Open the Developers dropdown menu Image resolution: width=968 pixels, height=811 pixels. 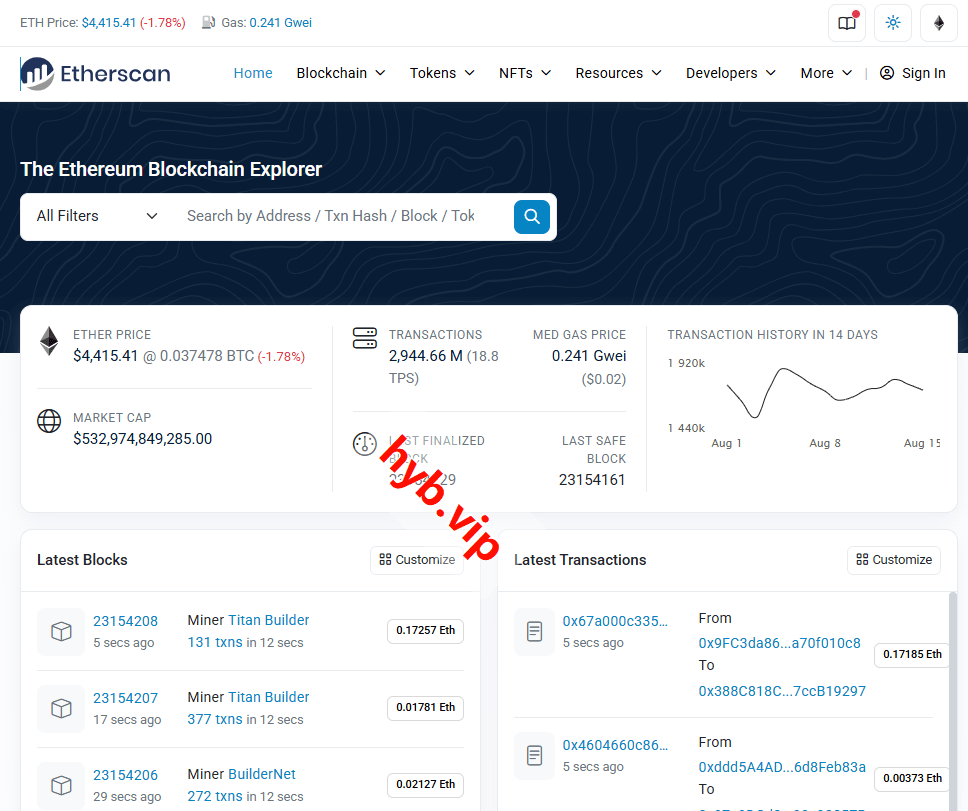click(x=730, y=73)
